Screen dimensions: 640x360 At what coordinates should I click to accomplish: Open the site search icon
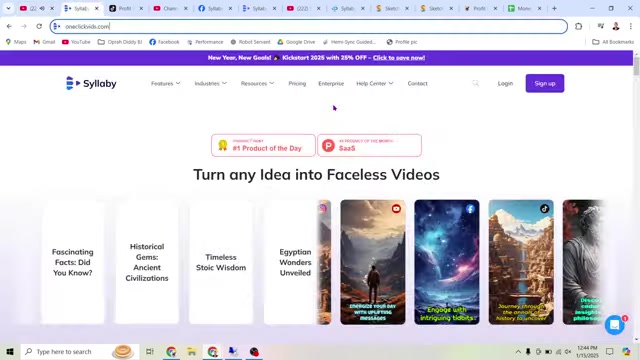[476, 83]
